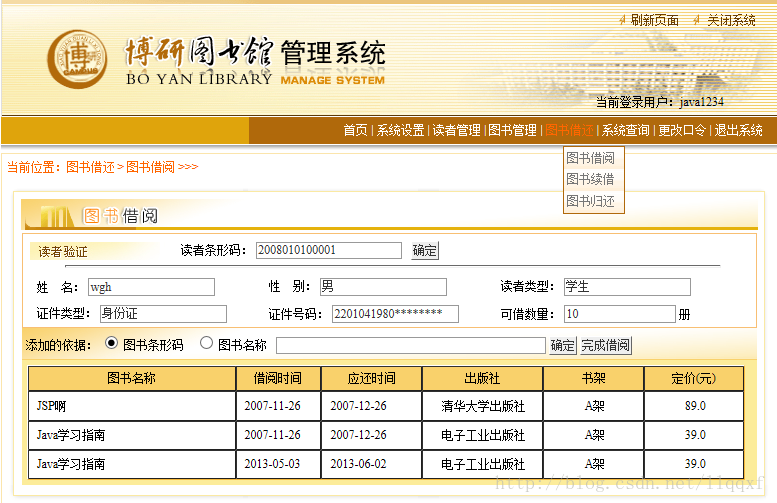Image resolution: width=777 pixels, height=503 pixels.
Task: Click the icon beside 刷新页面
Action: [x=622, y=20]
